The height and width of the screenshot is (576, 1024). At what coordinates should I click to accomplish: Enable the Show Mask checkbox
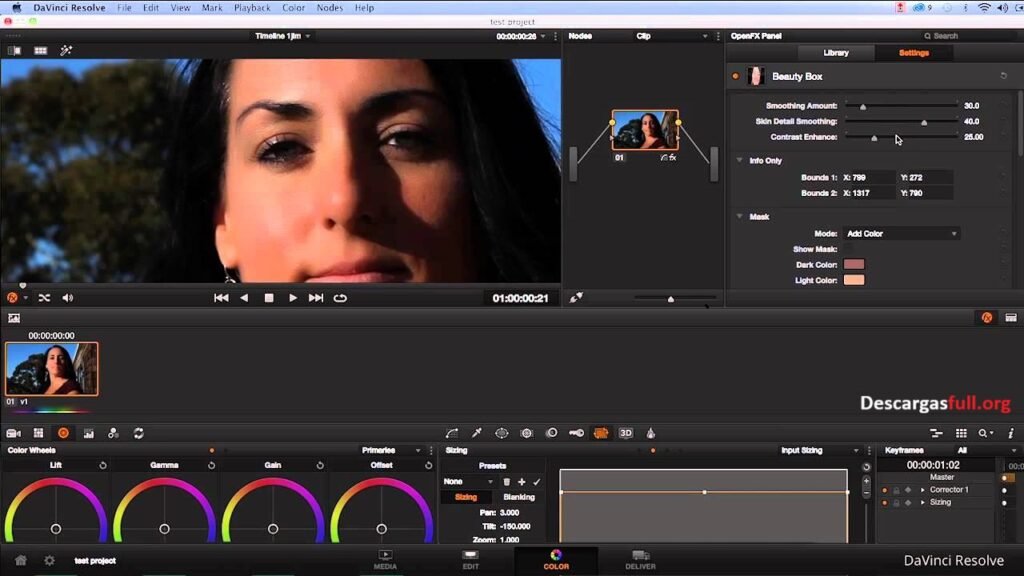848,249
